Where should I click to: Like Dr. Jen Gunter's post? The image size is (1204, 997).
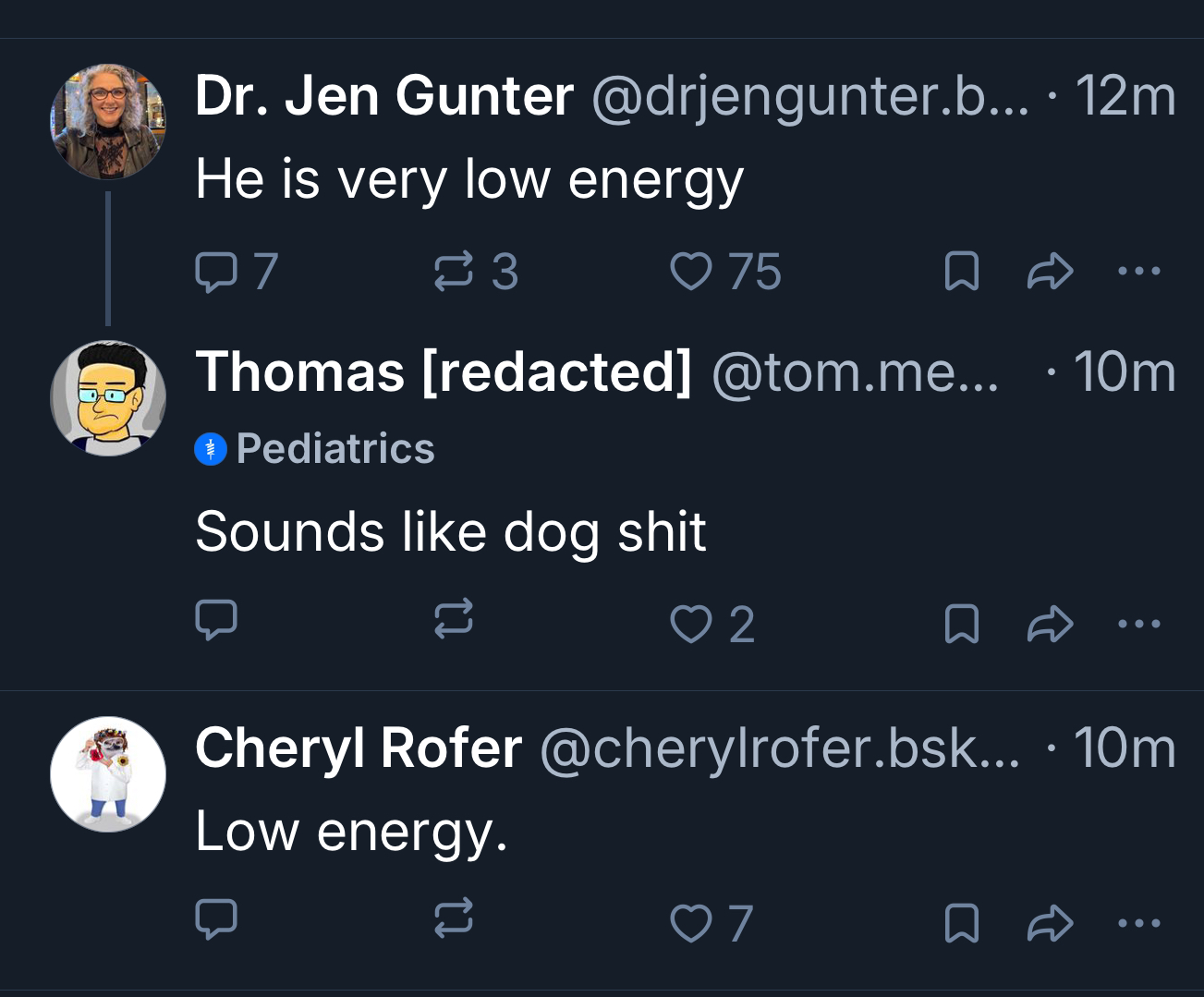point(691,273)
